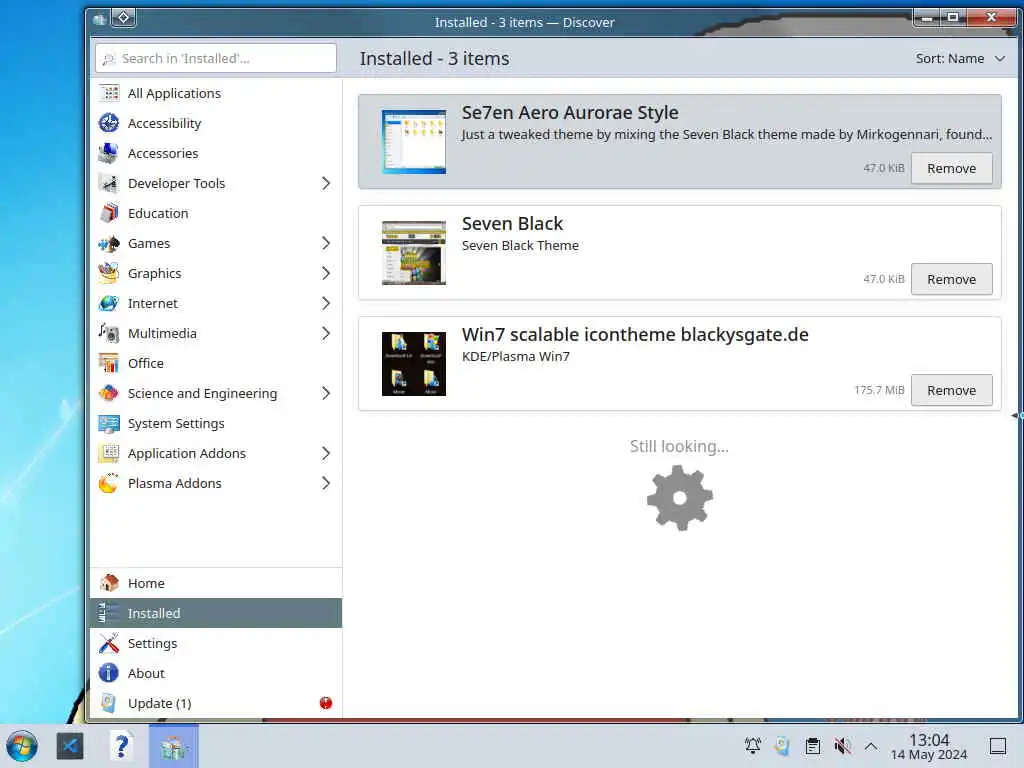
Task: Click the Multimedia category icon
Action: coord(109,334)
